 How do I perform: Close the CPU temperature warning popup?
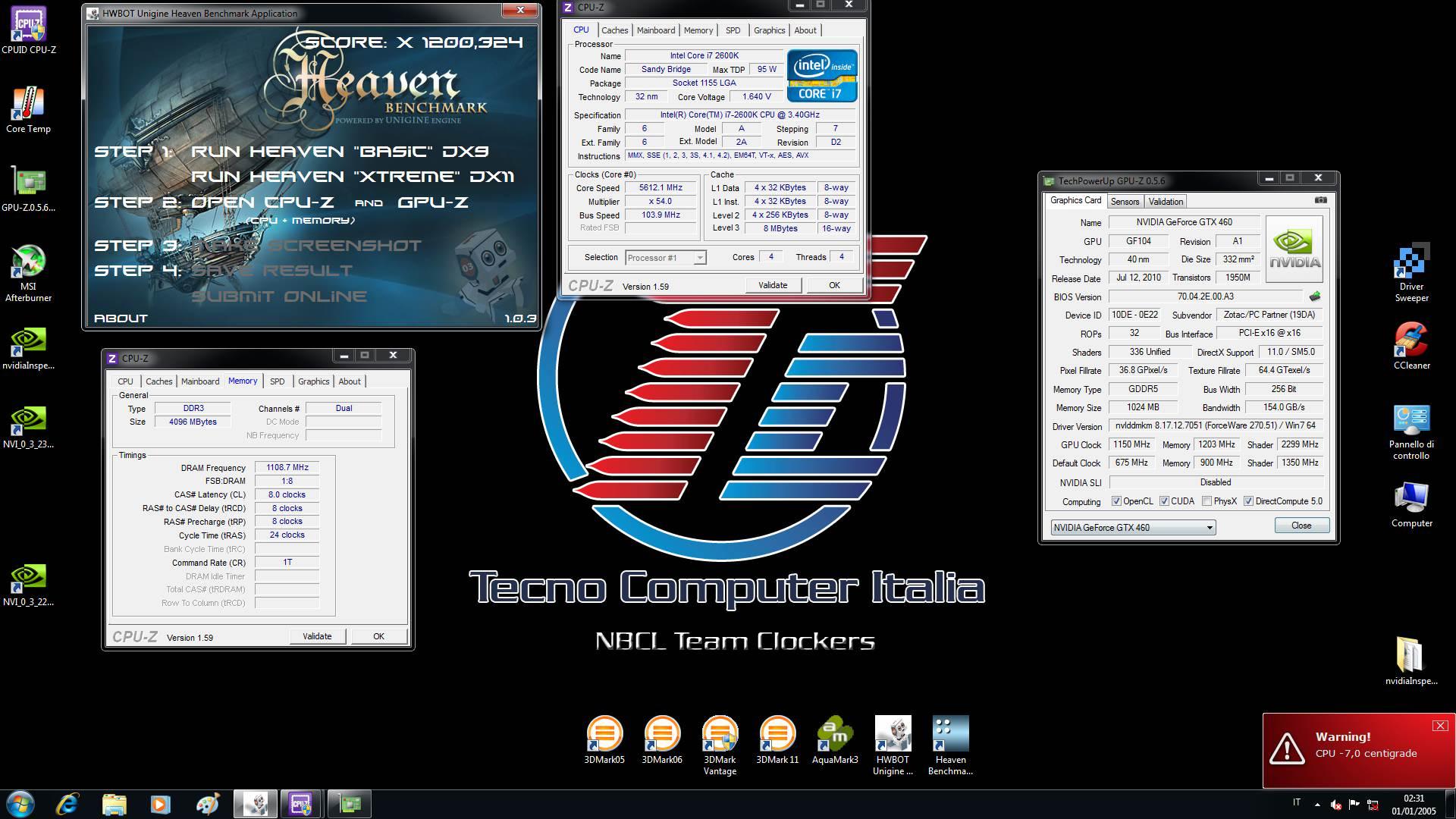(1440, 726)
